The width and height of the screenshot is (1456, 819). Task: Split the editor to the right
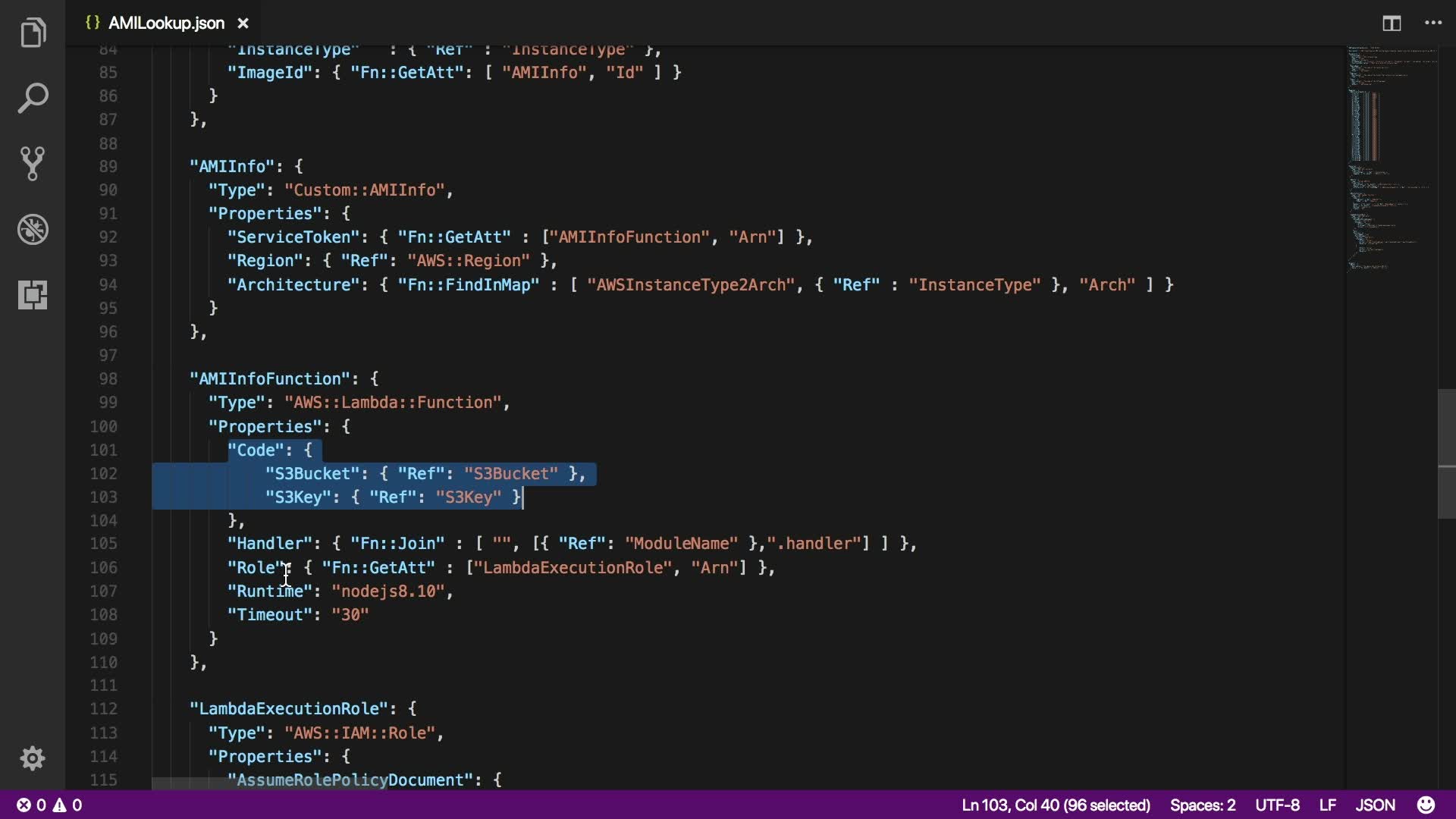click(1392, 24)
